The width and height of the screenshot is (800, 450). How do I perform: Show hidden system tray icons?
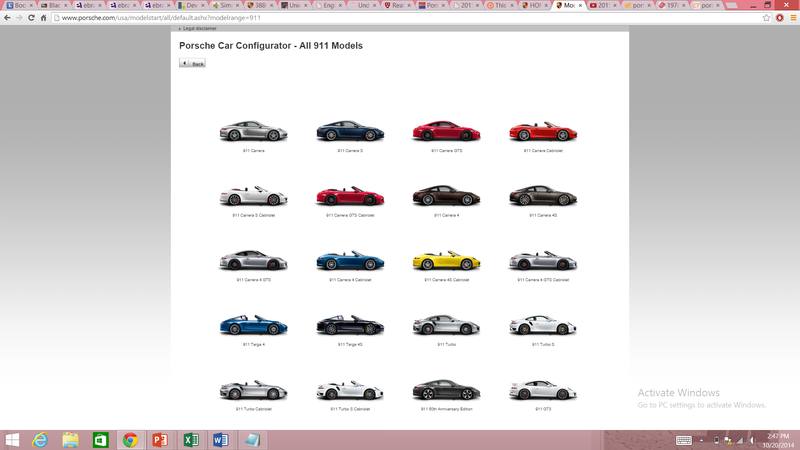[x=702, y=440]
